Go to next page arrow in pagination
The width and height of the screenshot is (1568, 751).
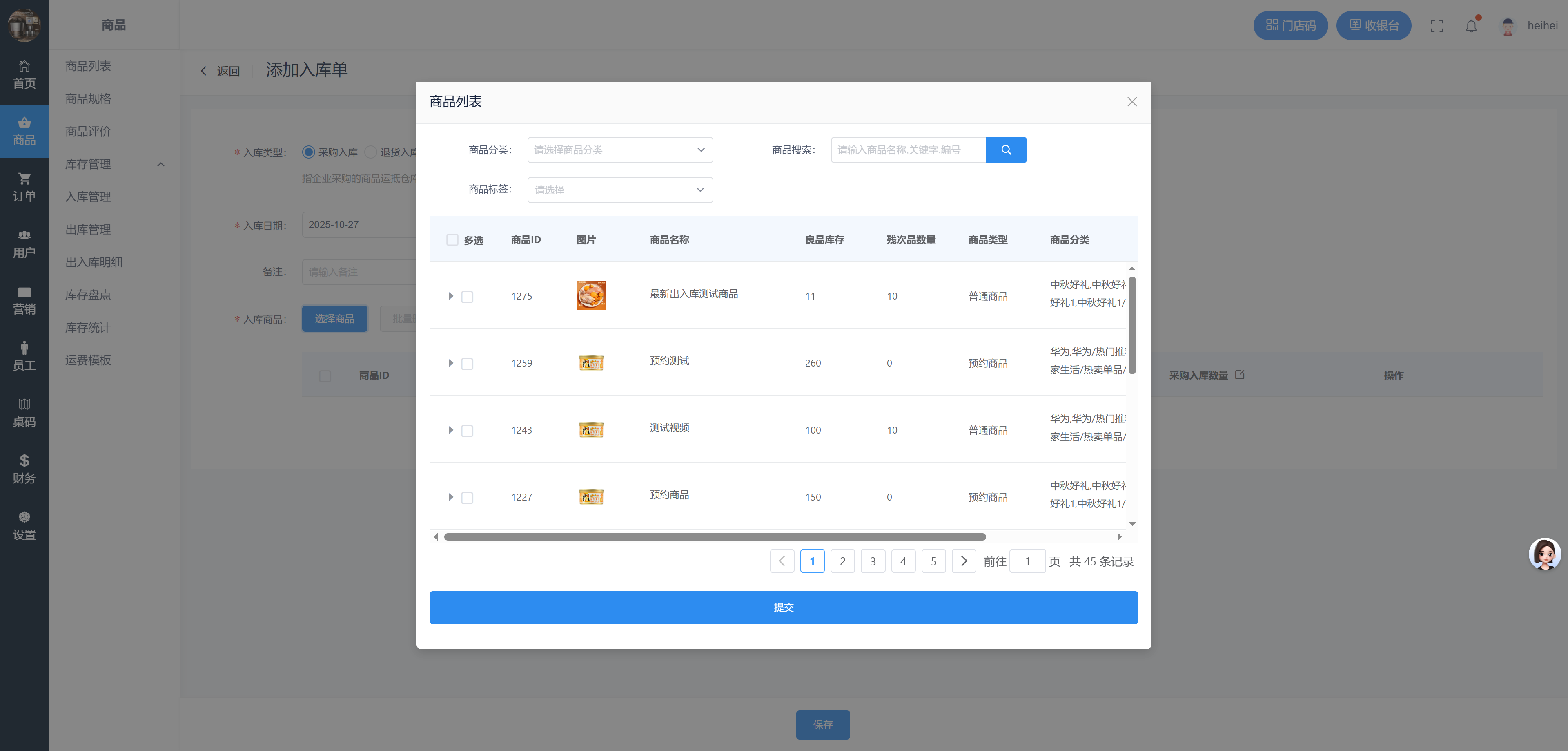[964, 561]
